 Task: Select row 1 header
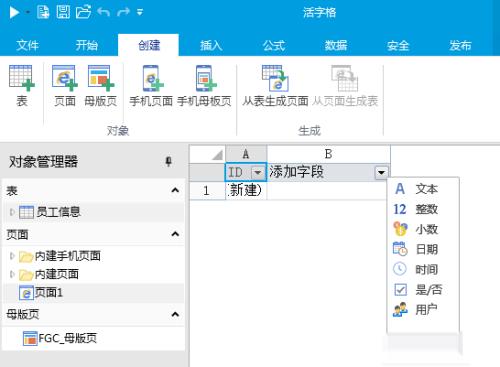pos(207,191)
